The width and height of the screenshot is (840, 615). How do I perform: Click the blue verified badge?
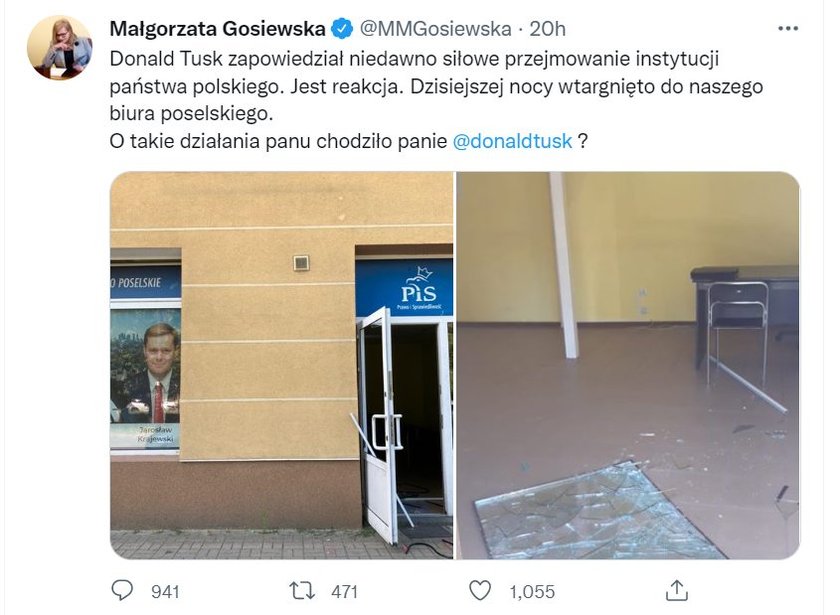tap(342, 28)
